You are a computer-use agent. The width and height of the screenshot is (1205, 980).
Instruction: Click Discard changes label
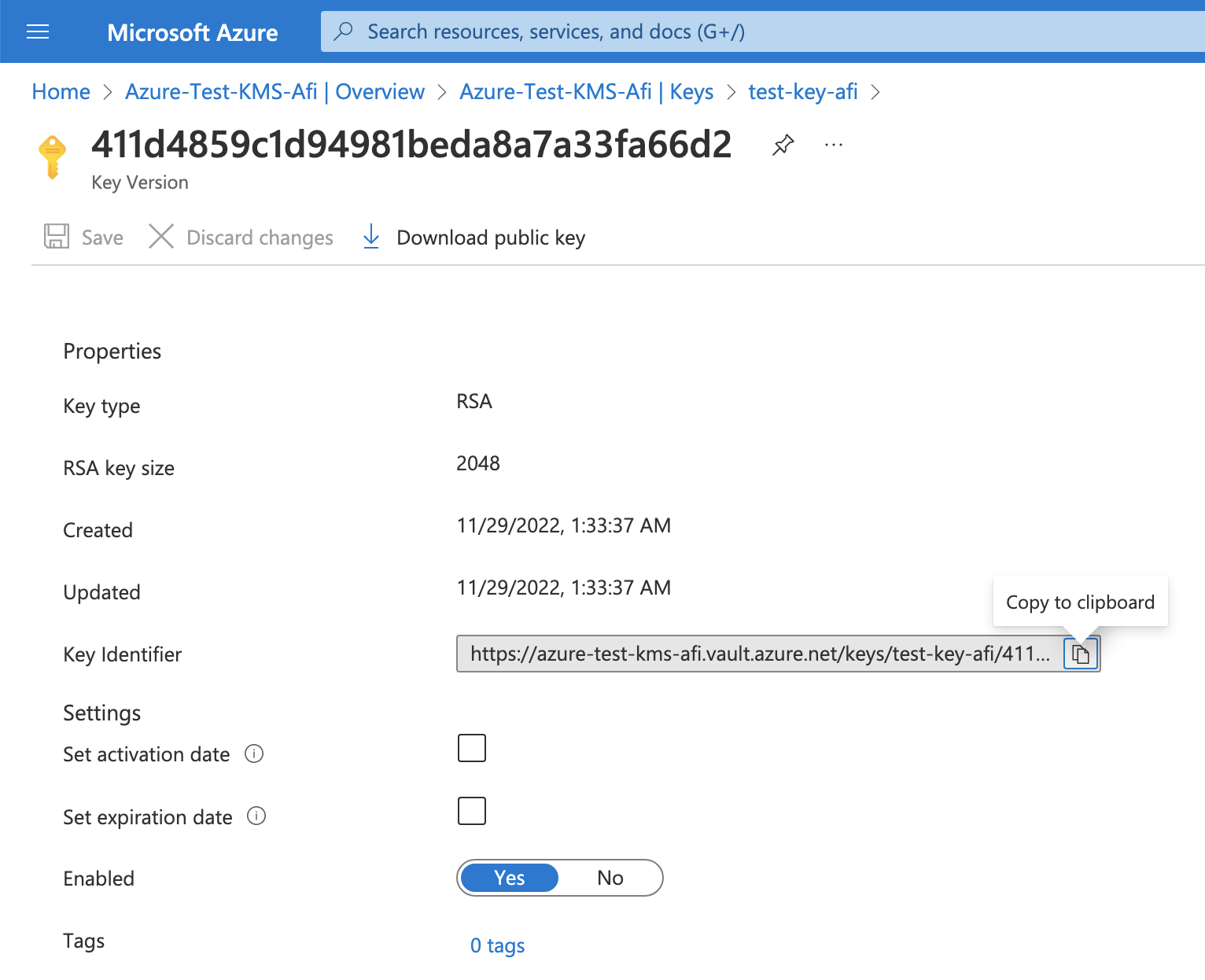(x=260, y=238)
